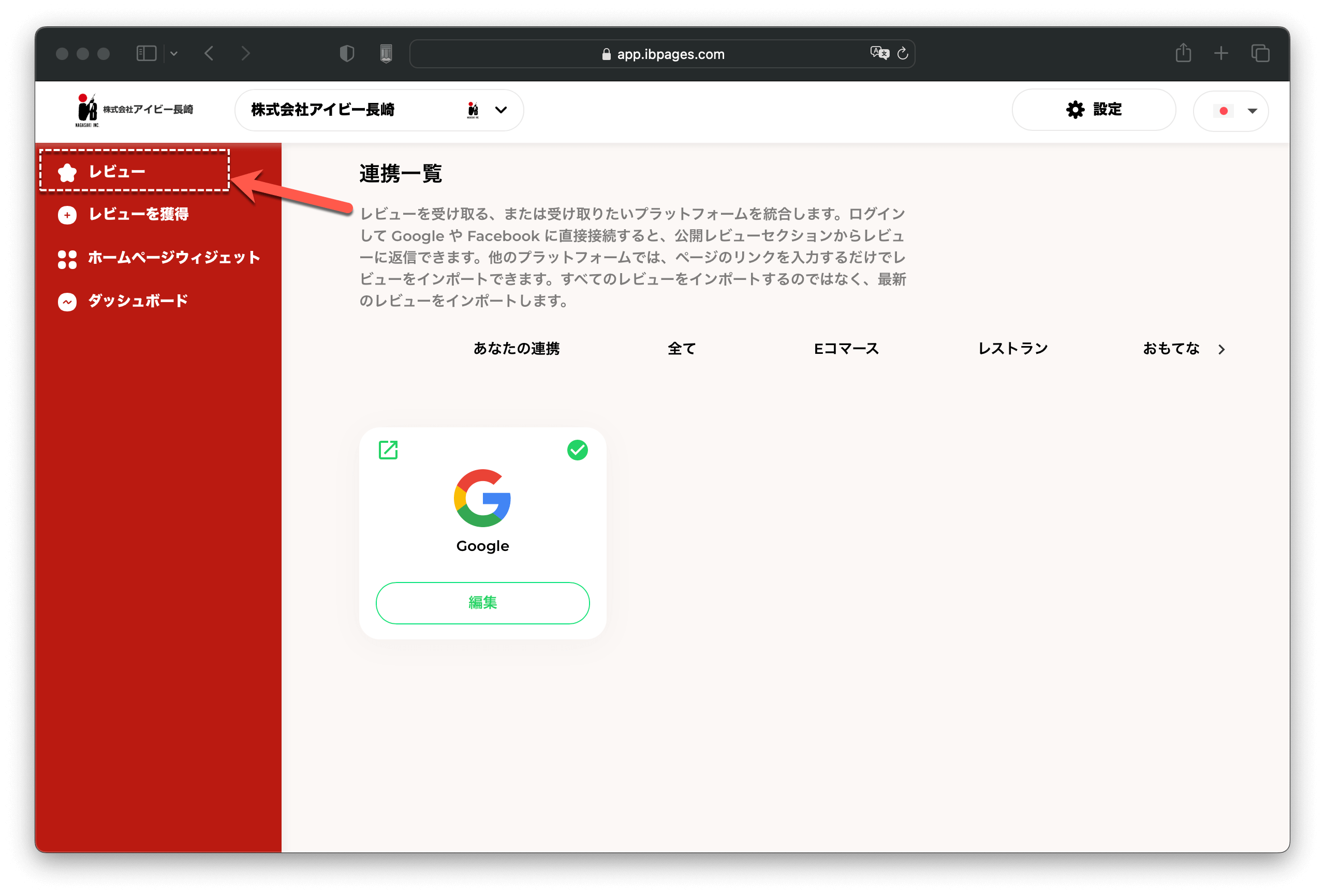The width and height of the screenshot is (1325, 896).
Task: Click the gear icon in 設定 button
Action: (1074, 110)
